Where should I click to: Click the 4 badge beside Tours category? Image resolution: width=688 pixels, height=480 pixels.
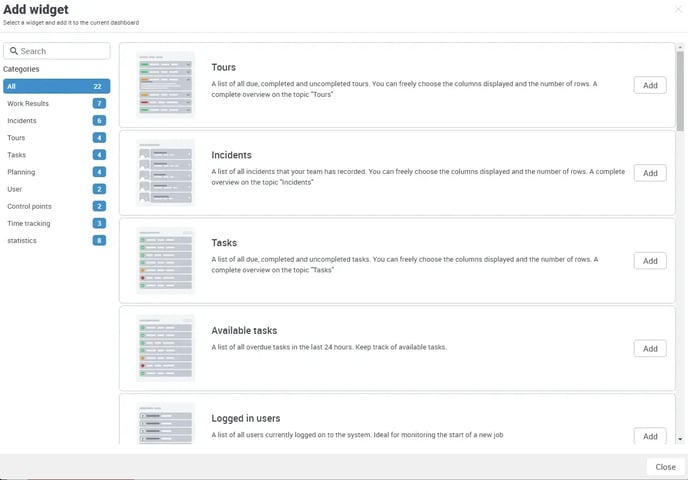point(99,138)
